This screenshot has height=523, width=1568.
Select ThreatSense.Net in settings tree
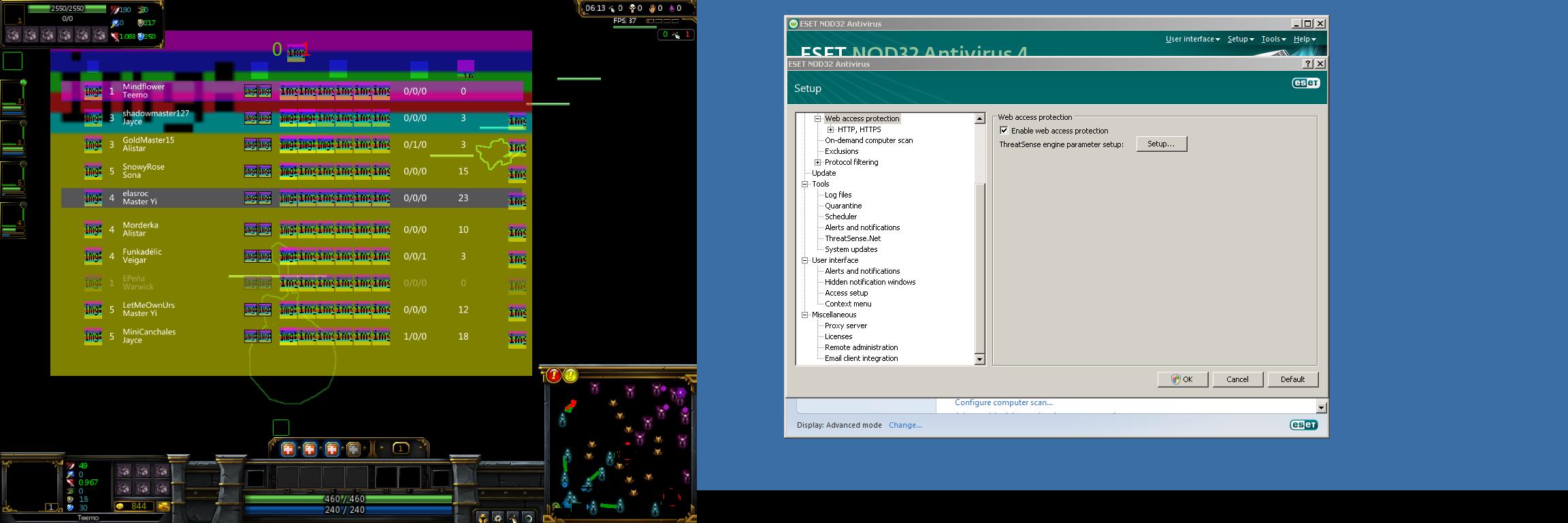853,238
